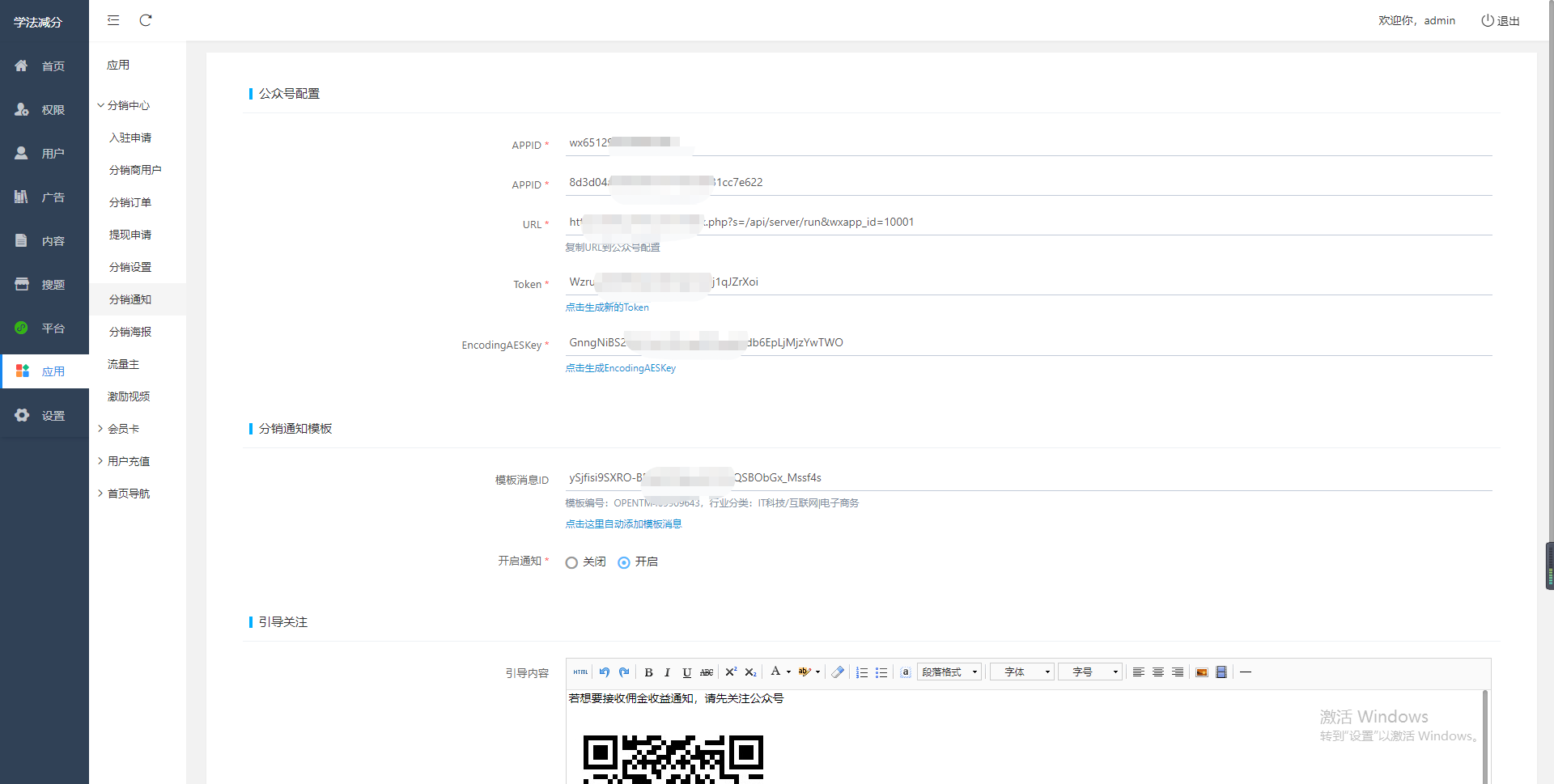The height and width of the screenshot is (784, 1554).
Task: Click the Token input field
Action: 1029,282
